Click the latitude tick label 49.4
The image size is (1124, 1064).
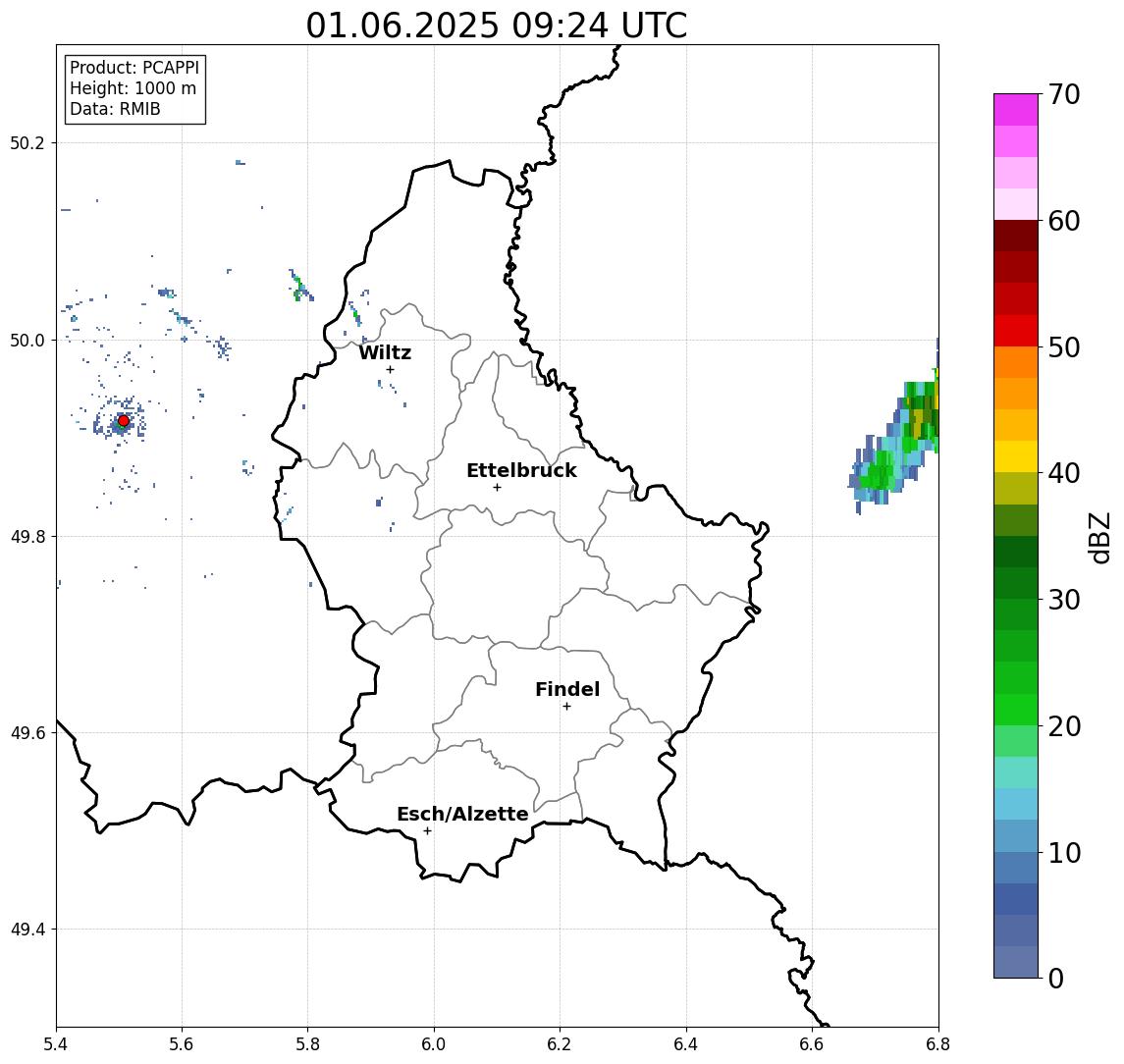tap(27, 930)
